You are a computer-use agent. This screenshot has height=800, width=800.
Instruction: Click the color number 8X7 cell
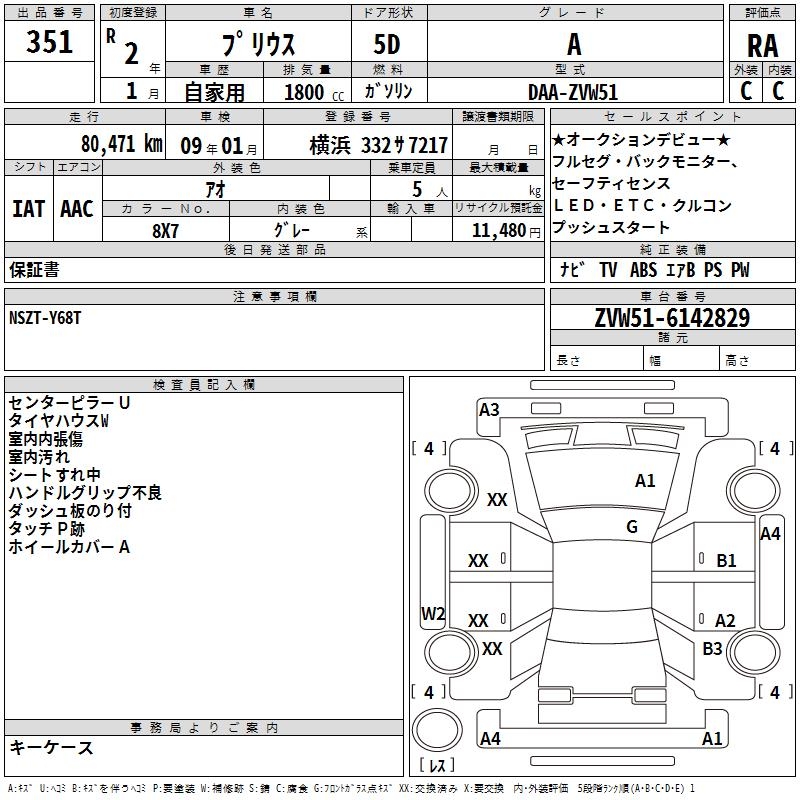(166, 231)
